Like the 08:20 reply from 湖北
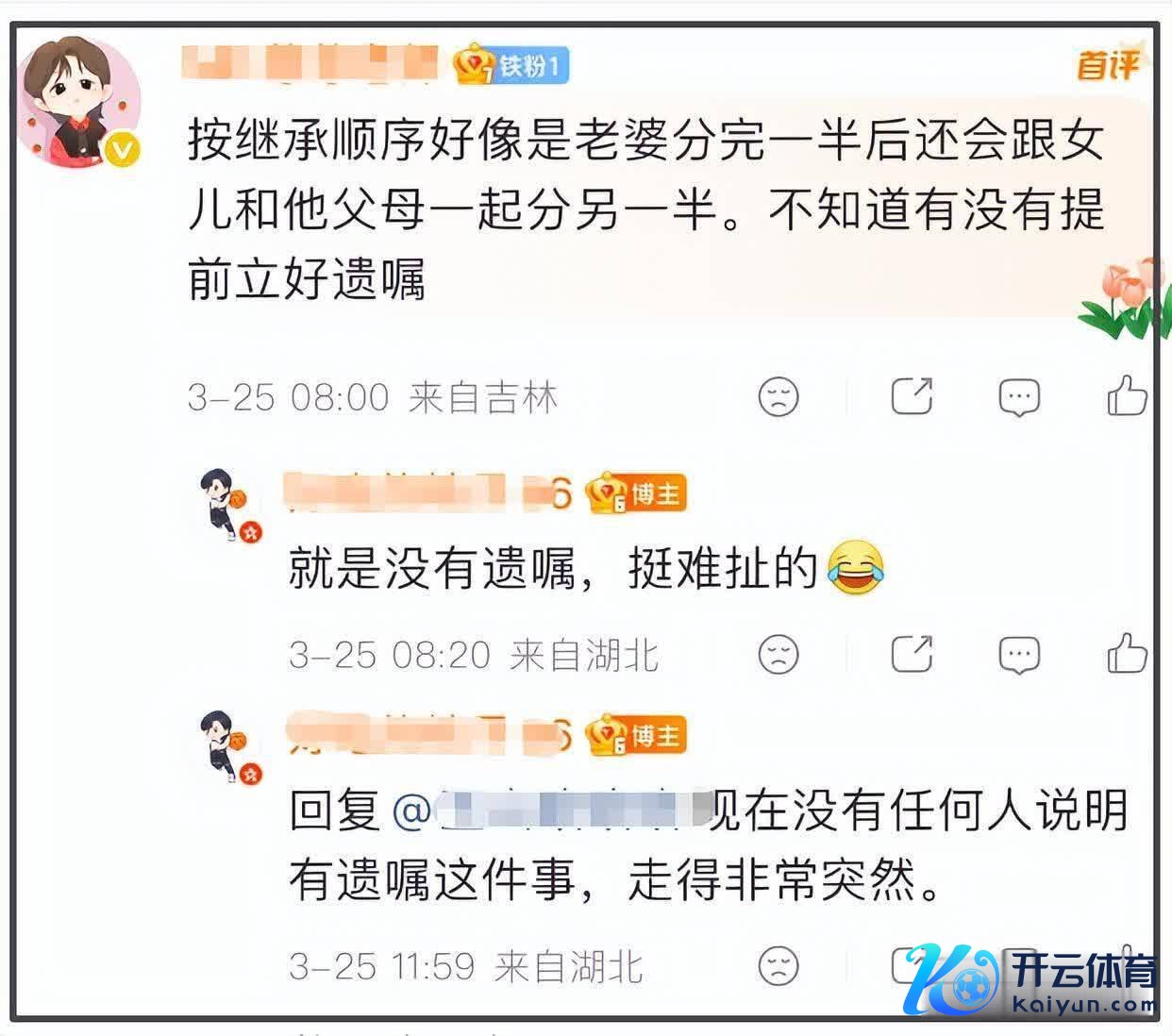1172x1036 pixels. click(1127, 653)
